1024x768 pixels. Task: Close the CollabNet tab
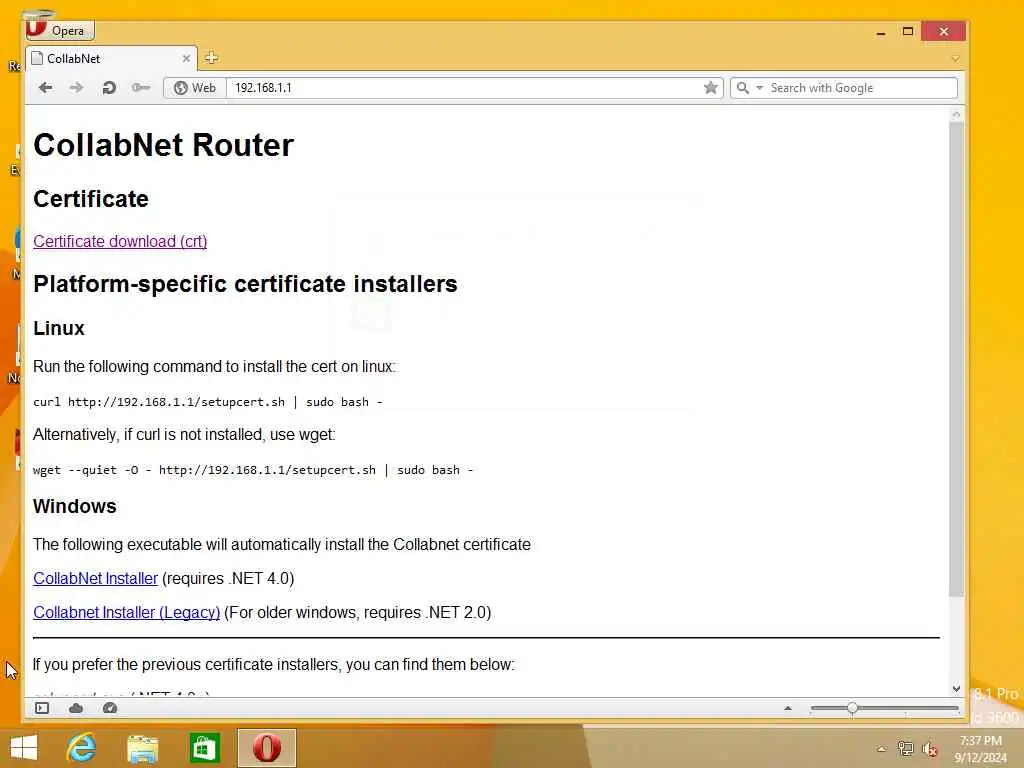(x=186, y=59)
